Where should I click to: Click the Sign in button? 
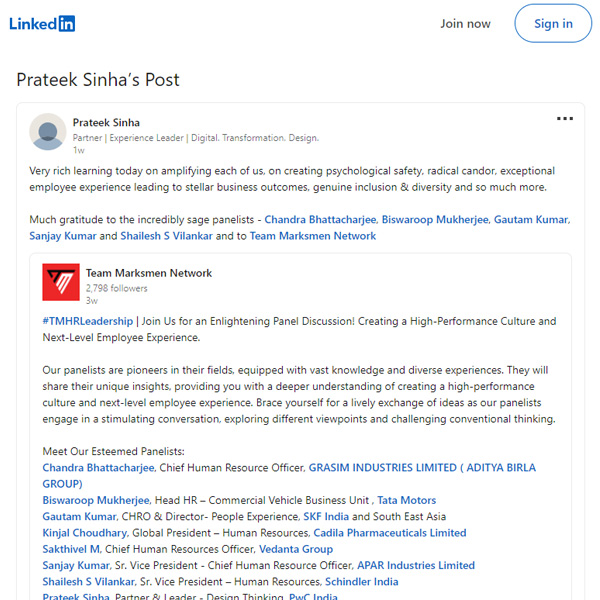point(553,24)
